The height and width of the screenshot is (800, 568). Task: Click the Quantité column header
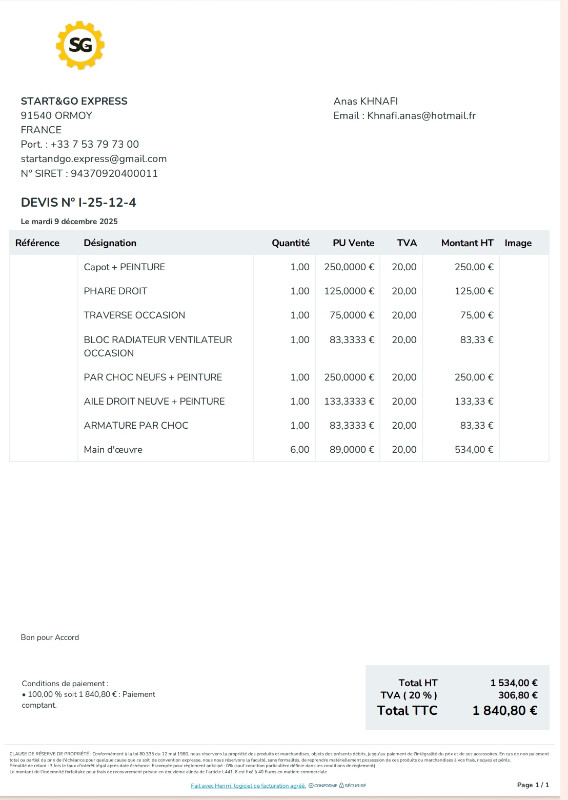click(x=290, y=243)
